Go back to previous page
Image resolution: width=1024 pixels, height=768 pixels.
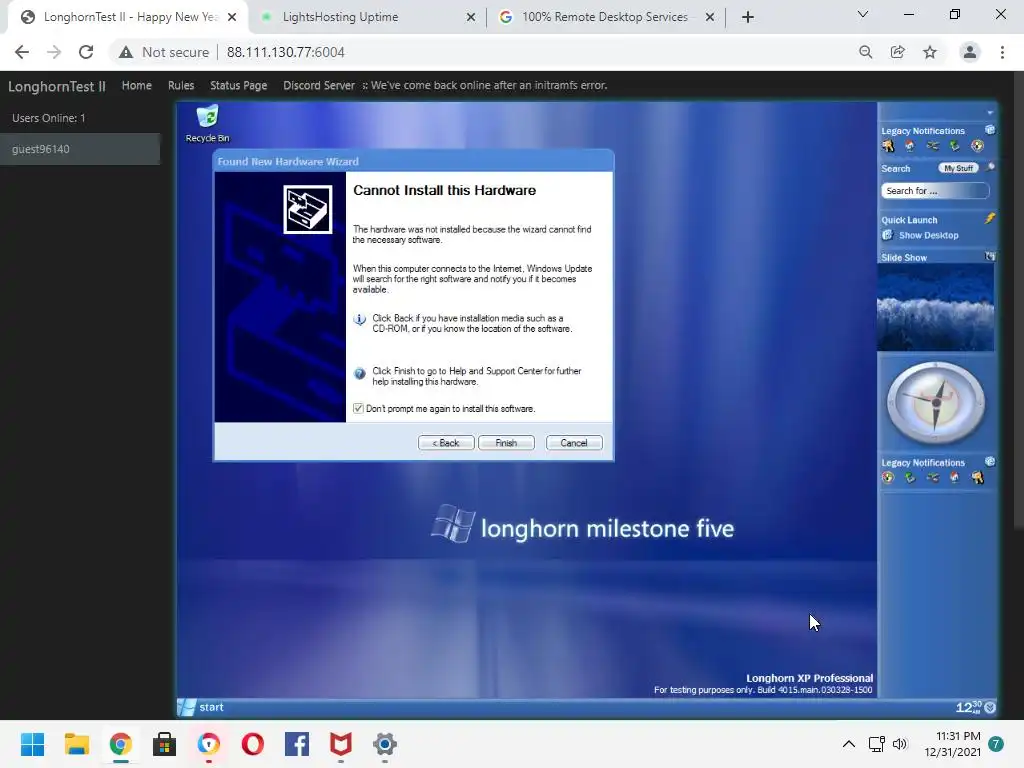coord(22,52)
